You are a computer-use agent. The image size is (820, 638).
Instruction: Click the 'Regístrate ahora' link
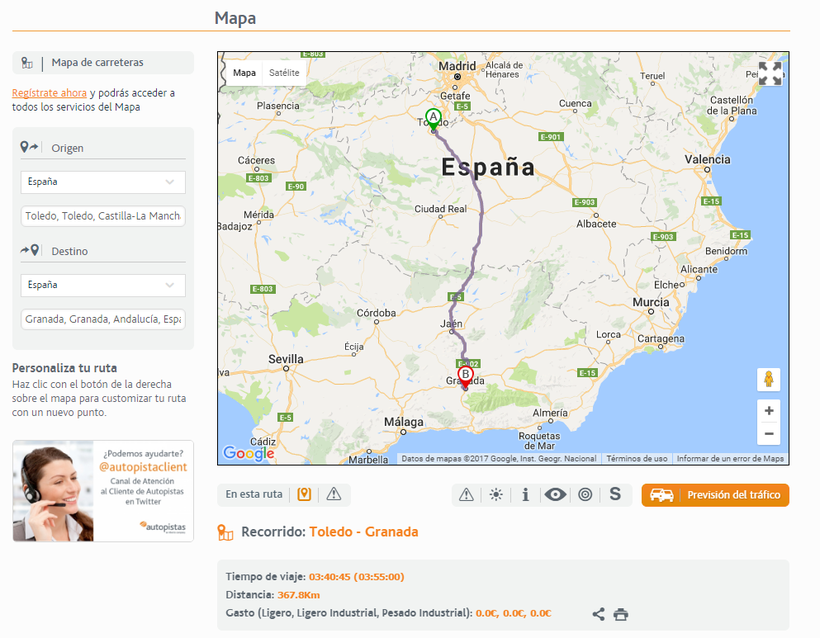coord(49,93)
